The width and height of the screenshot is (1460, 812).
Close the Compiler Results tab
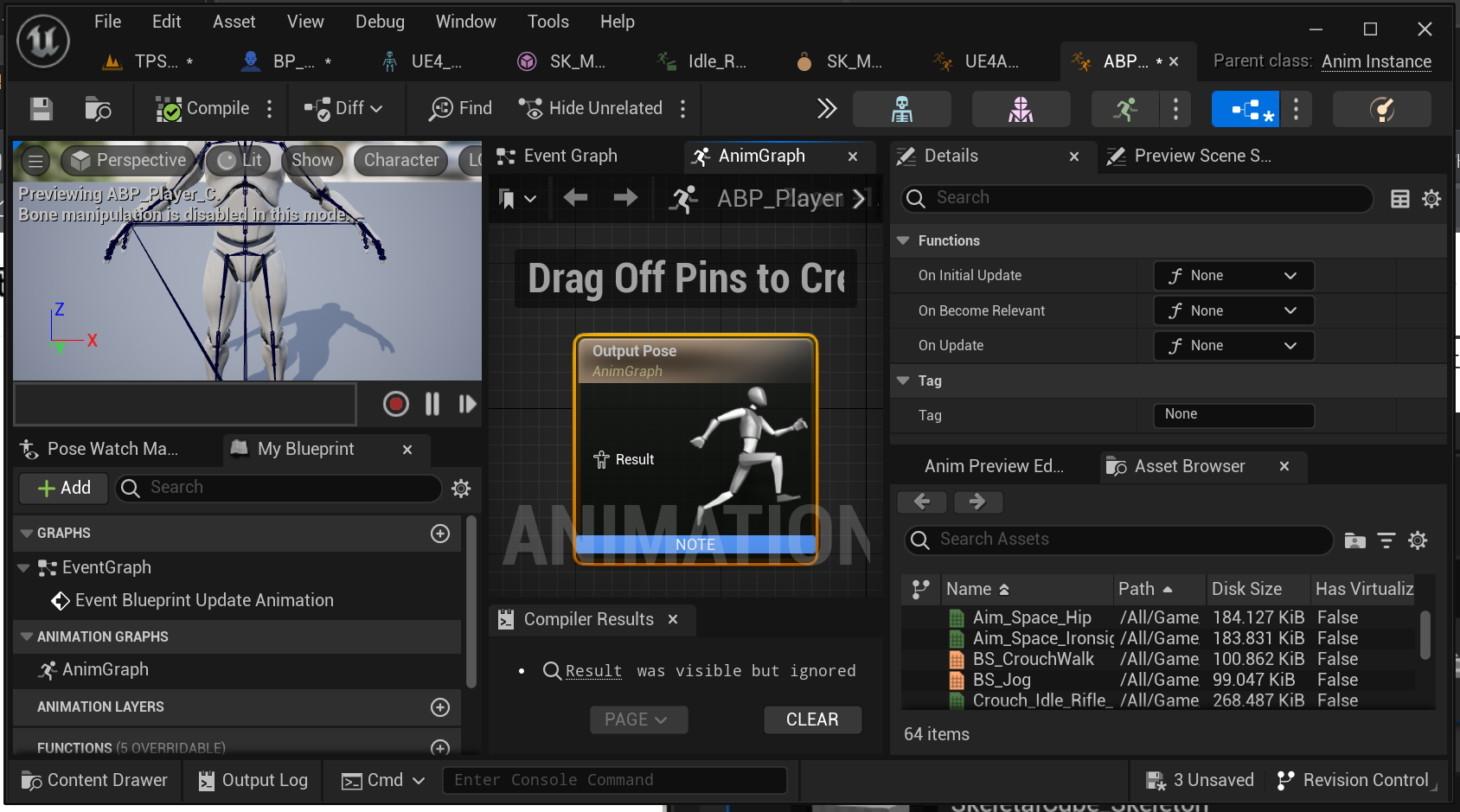pyautogui.click(x=673, y=620)
